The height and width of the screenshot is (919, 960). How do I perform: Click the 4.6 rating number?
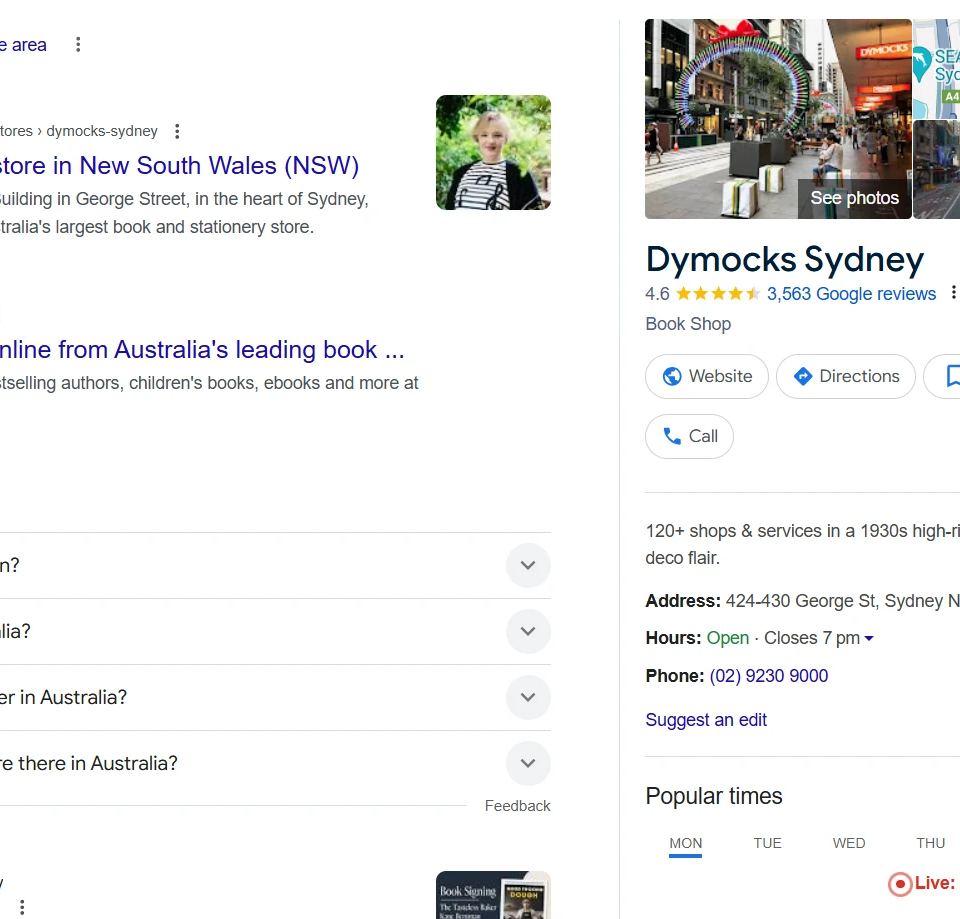(657, 294)
